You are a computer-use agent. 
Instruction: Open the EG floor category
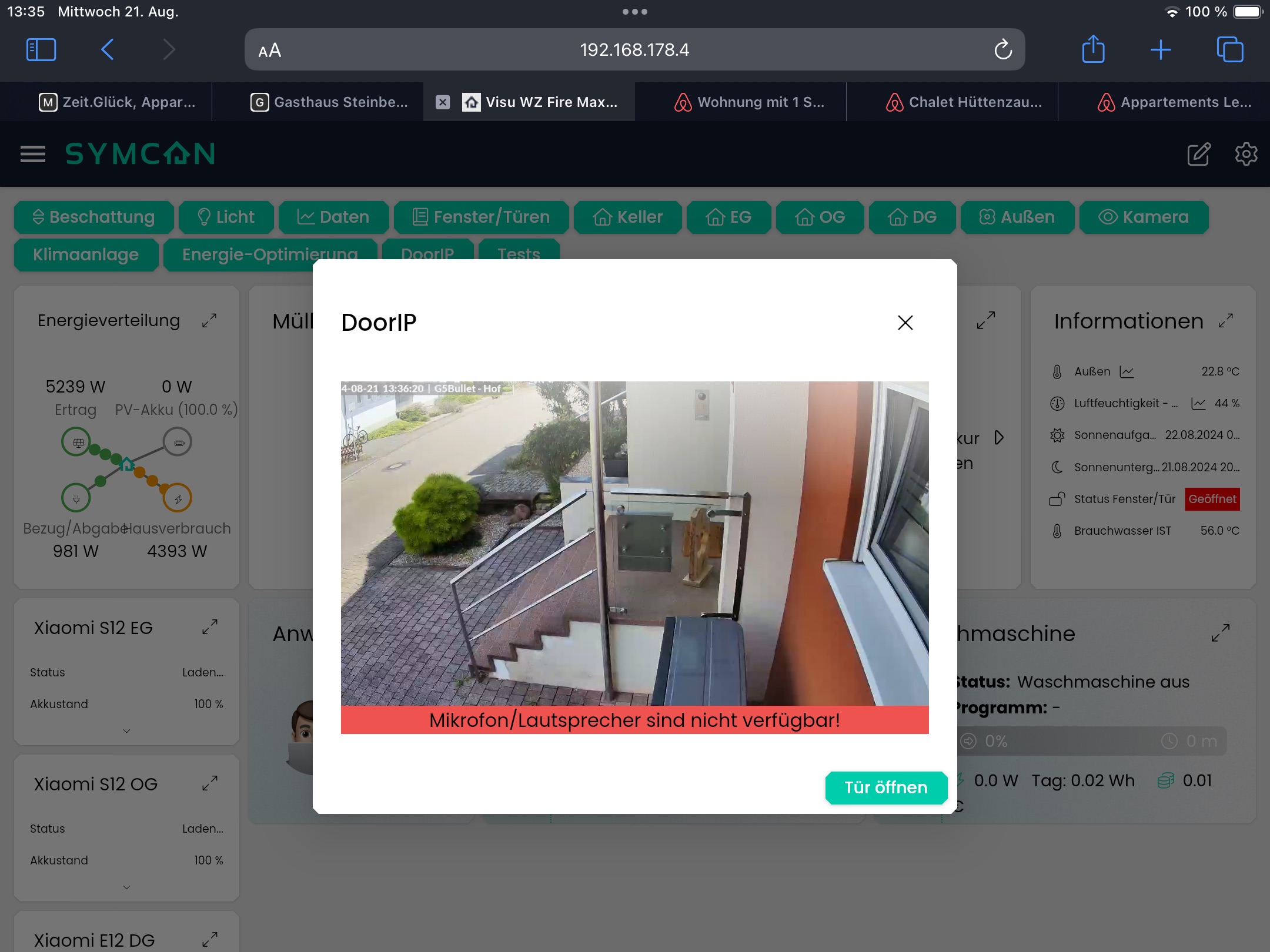click(728, 217)
